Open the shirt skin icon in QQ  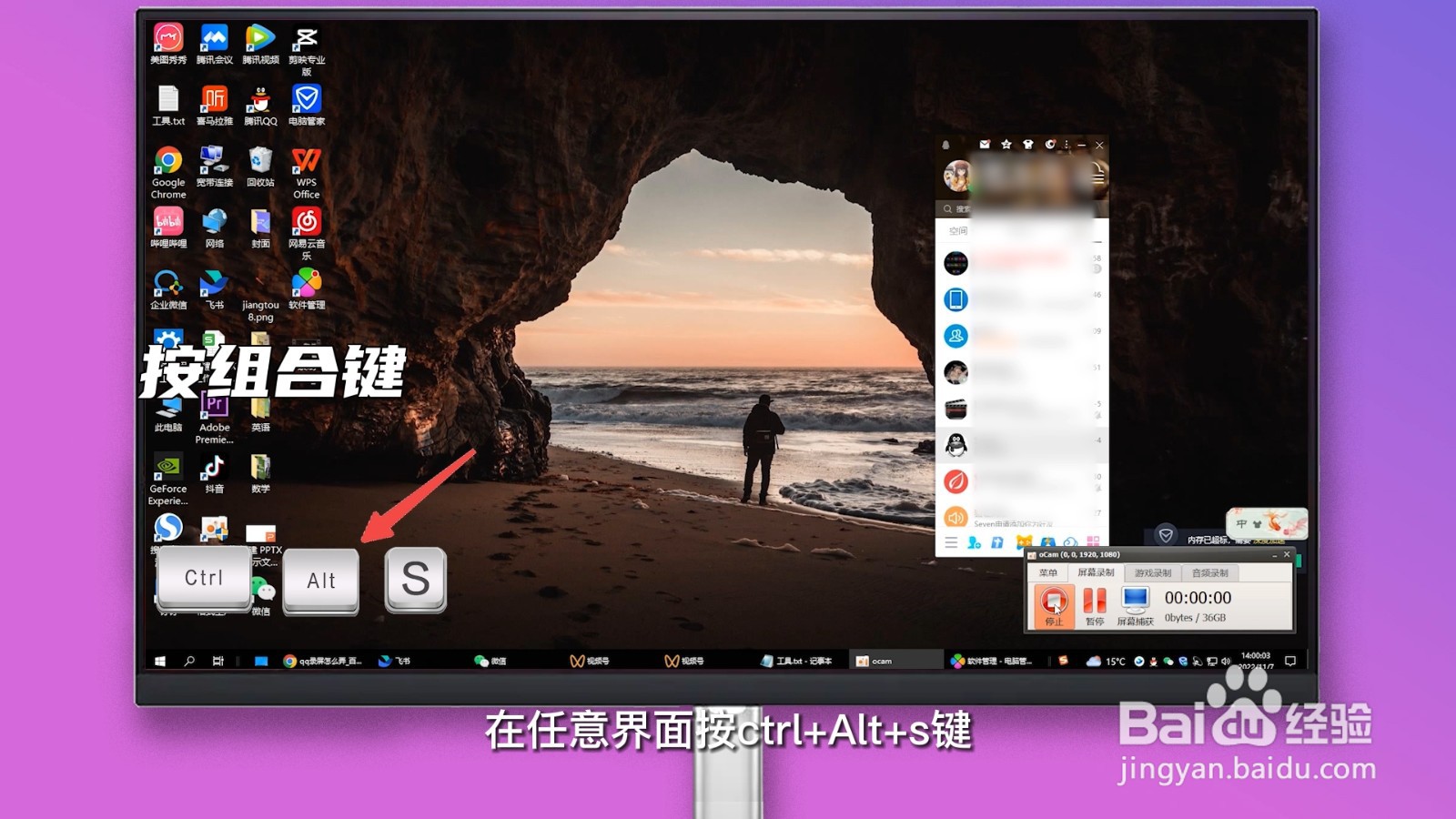coord(1028,145)
